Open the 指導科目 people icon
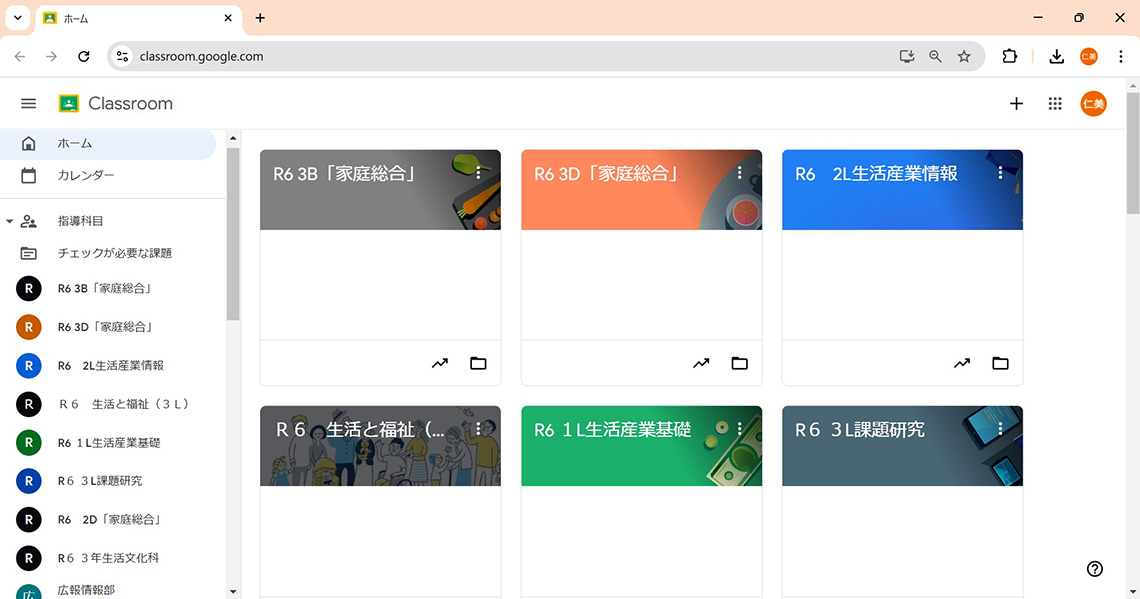 28,221
